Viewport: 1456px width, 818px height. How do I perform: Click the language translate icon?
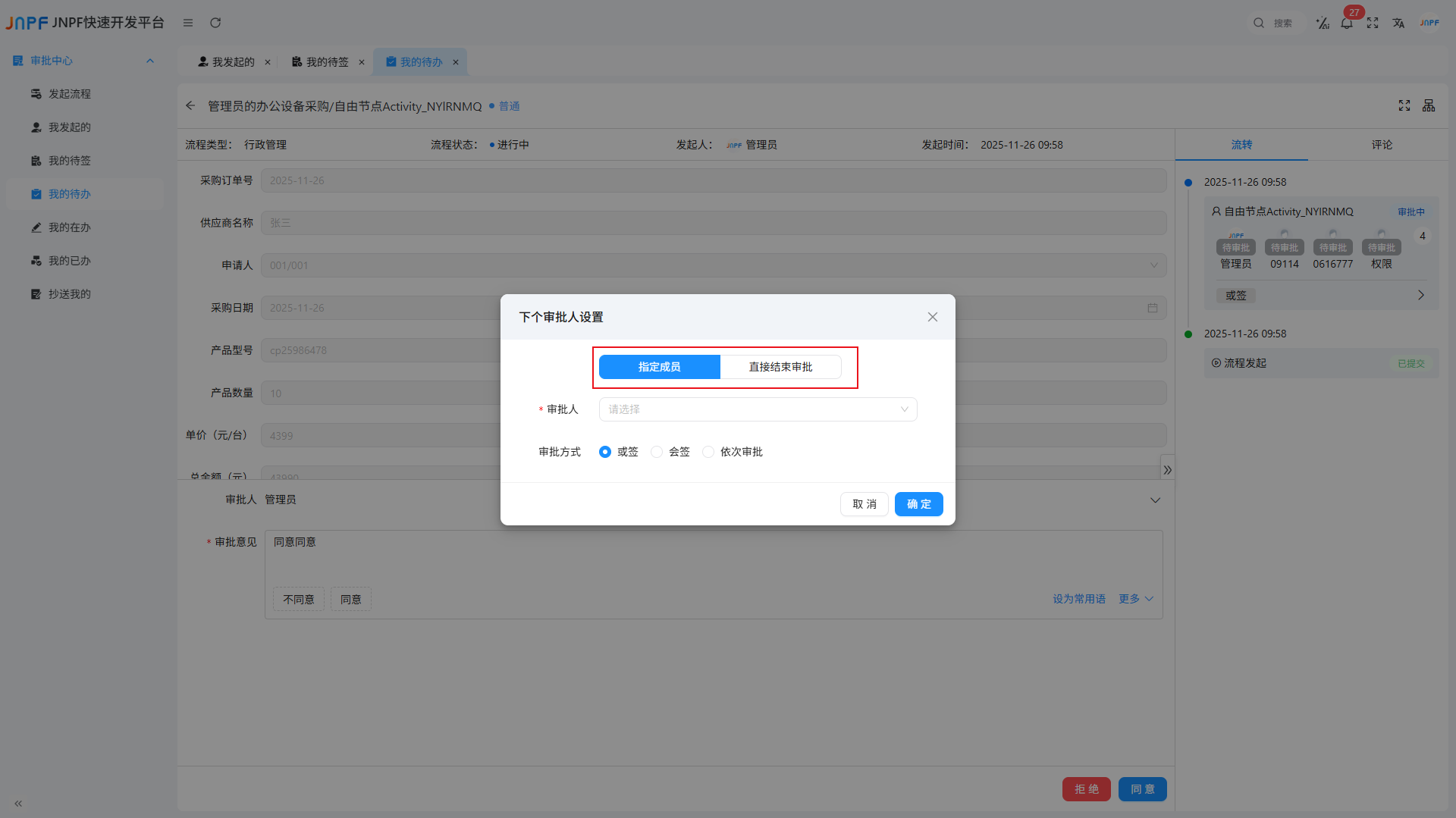tap(1398, 24)
